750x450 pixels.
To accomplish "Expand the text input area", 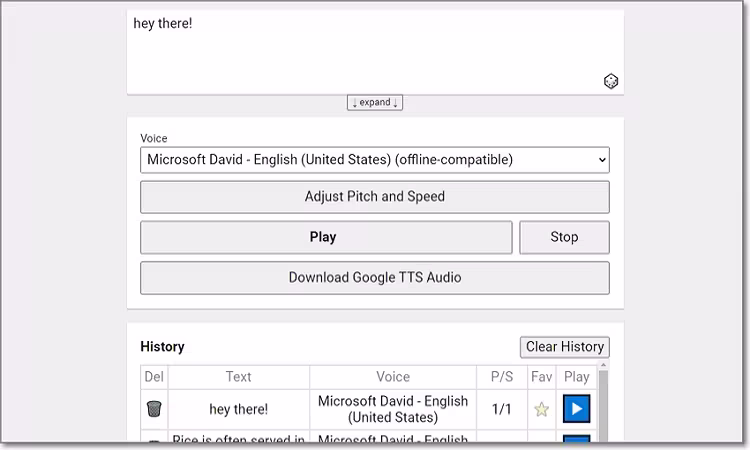I will pos(375,103).
